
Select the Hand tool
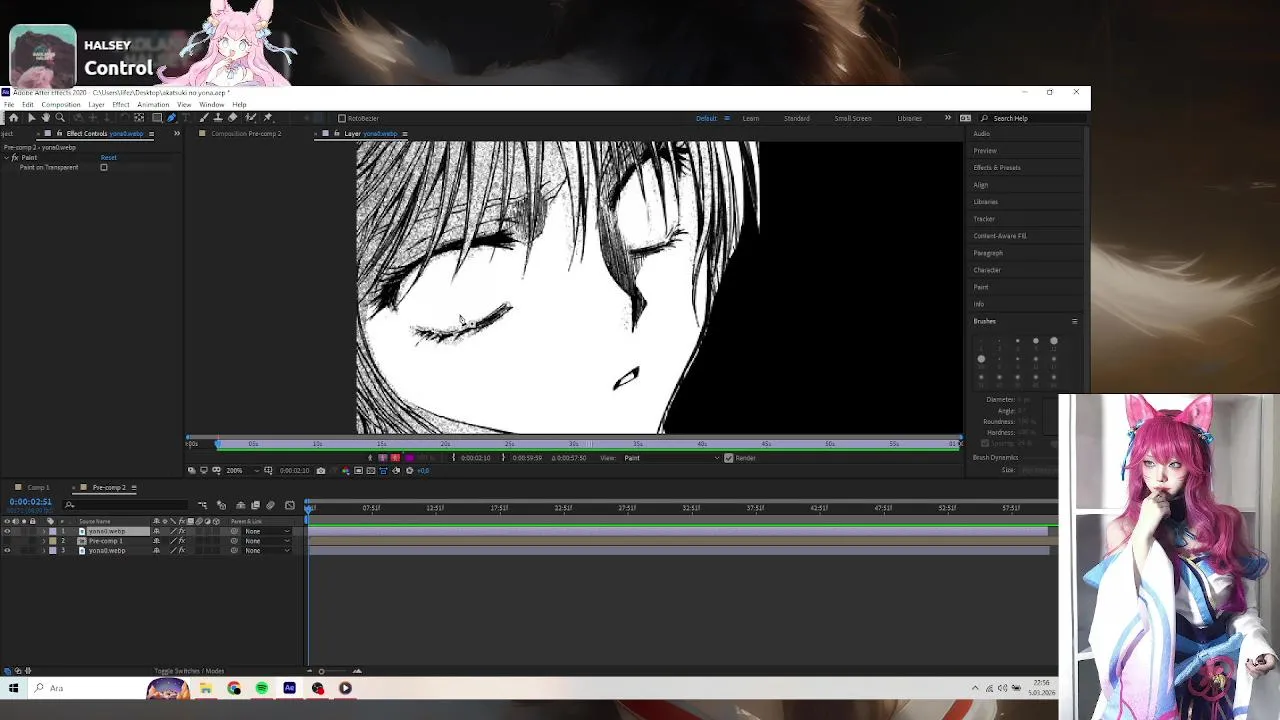point(45,118)
